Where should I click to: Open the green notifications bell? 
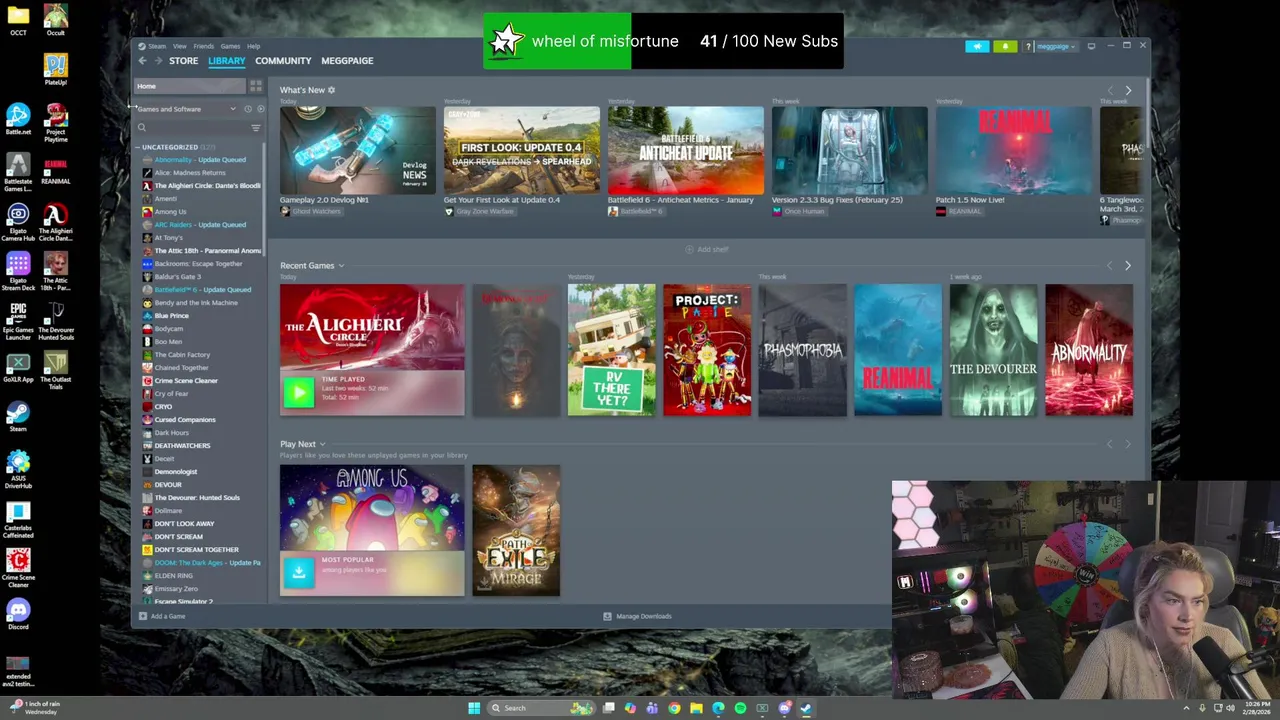1005,46
